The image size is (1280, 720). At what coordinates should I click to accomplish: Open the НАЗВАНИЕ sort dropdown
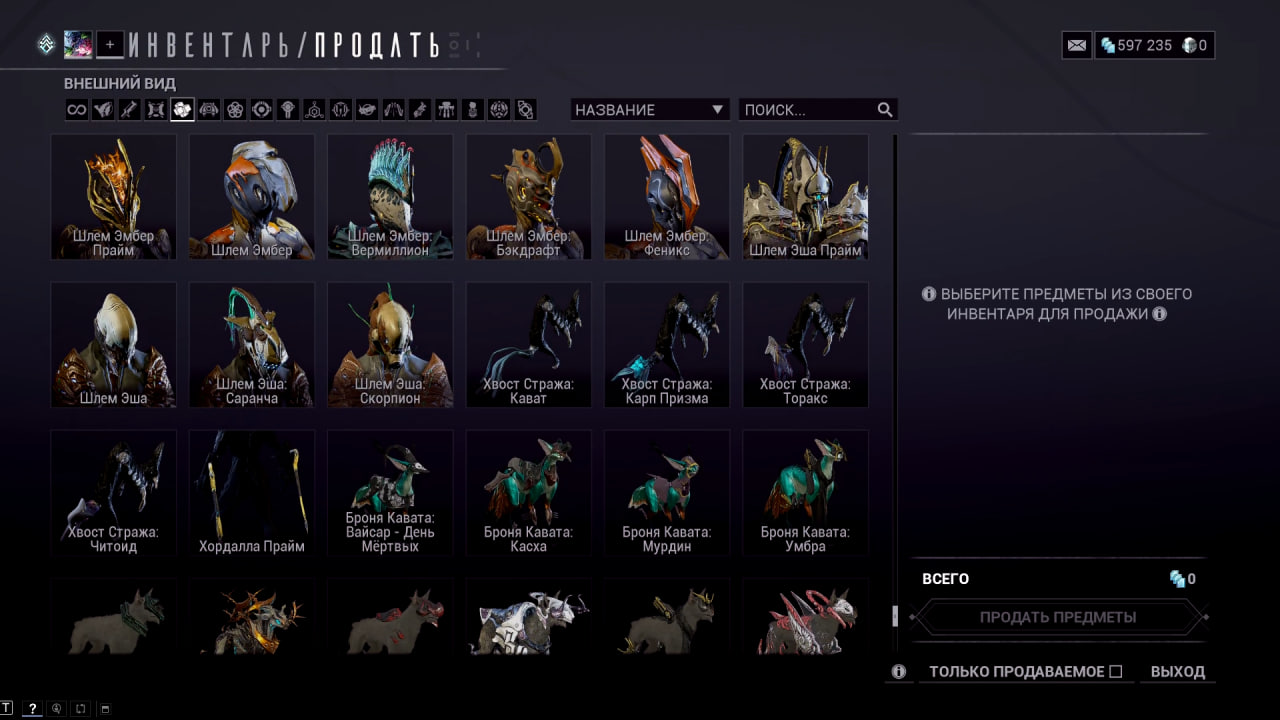[650, 110]
